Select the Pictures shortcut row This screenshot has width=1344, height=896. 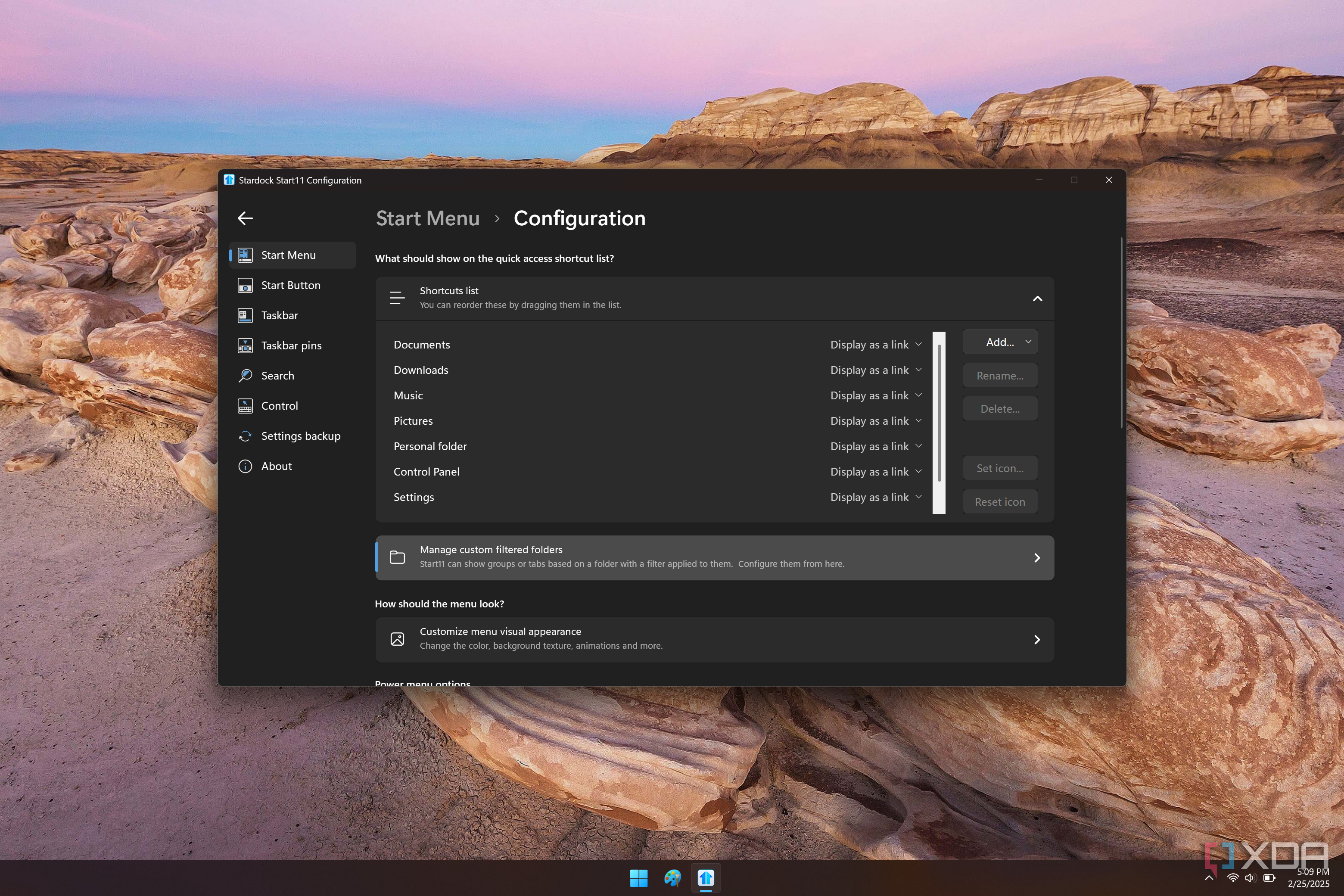(x=657, y=420)
